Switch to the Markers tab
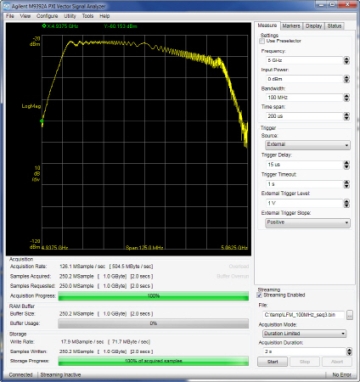Viewport: 360px width, 382px height. [291, 26]
